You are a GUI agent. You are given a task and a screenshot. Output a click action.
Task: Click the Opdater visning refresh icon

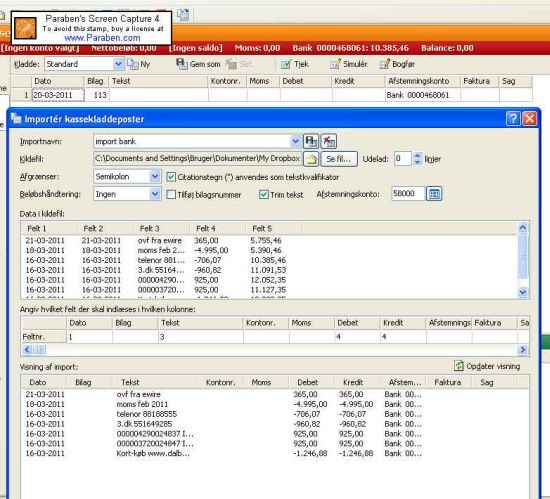(x=459, y=366)
